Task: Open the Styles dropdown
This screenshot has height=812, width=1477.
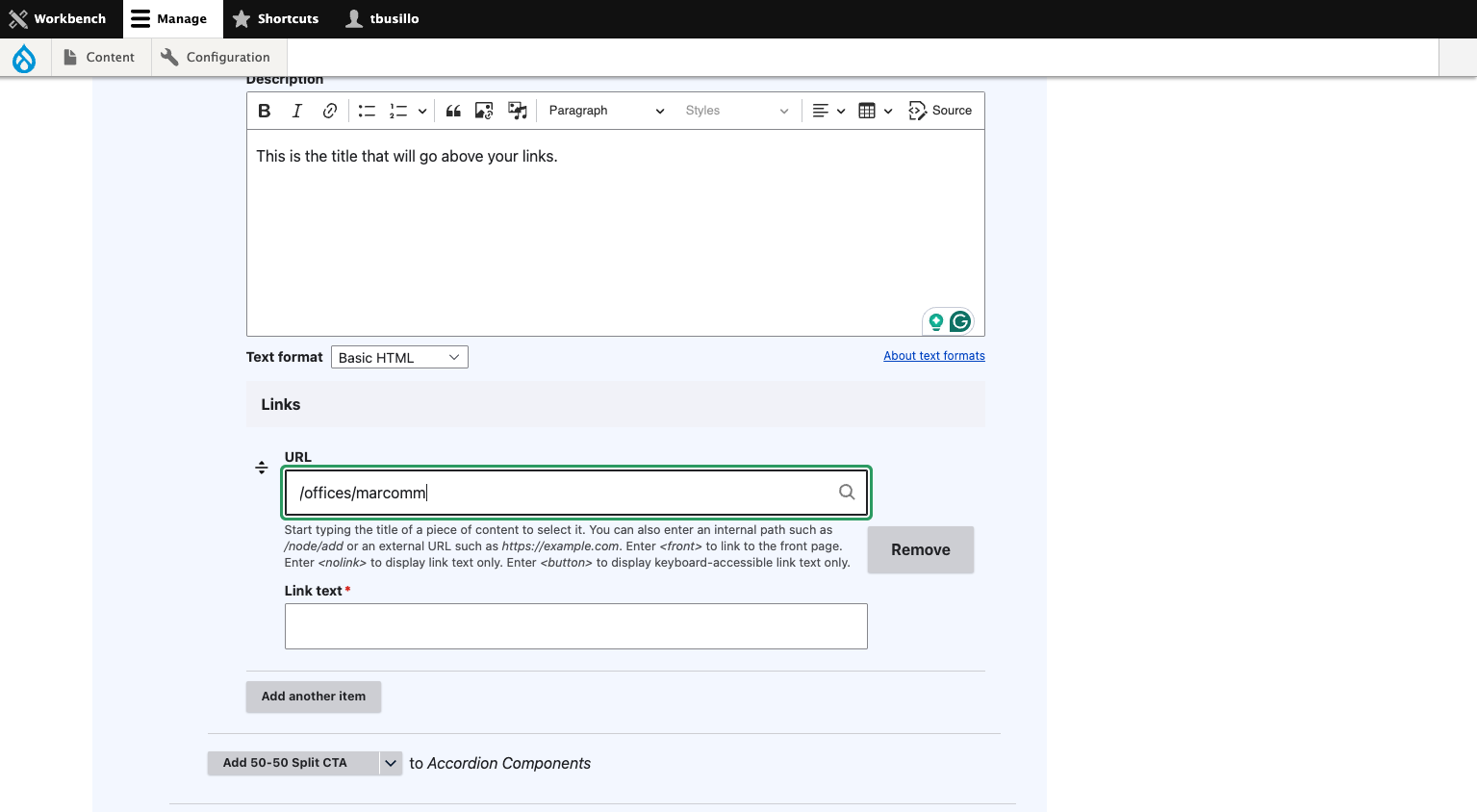Action: tap(736, 111)
